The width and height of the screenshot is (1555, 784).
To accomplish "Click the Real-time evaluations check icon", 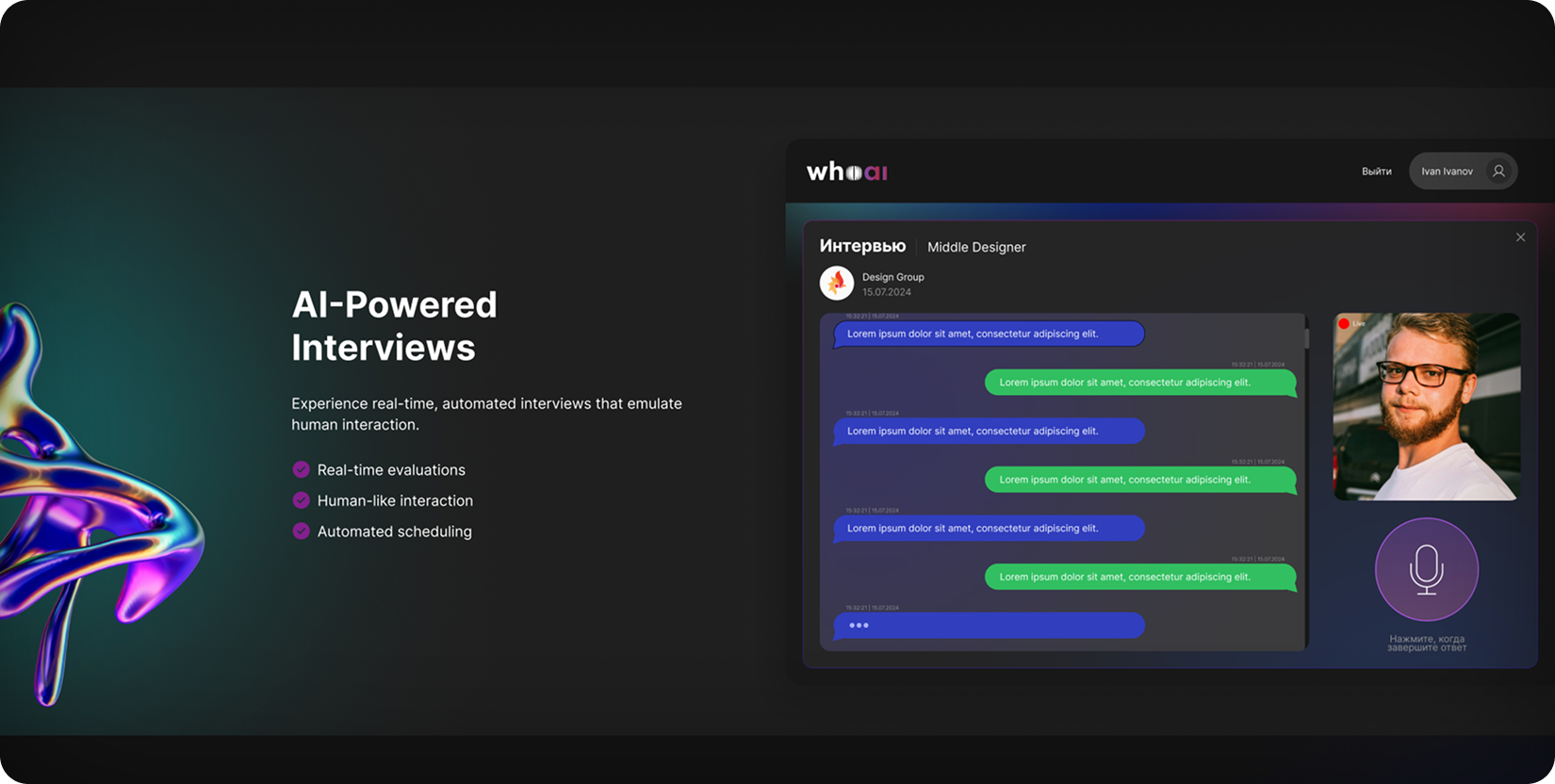I will pyautogui.click(x=302, y=469).
